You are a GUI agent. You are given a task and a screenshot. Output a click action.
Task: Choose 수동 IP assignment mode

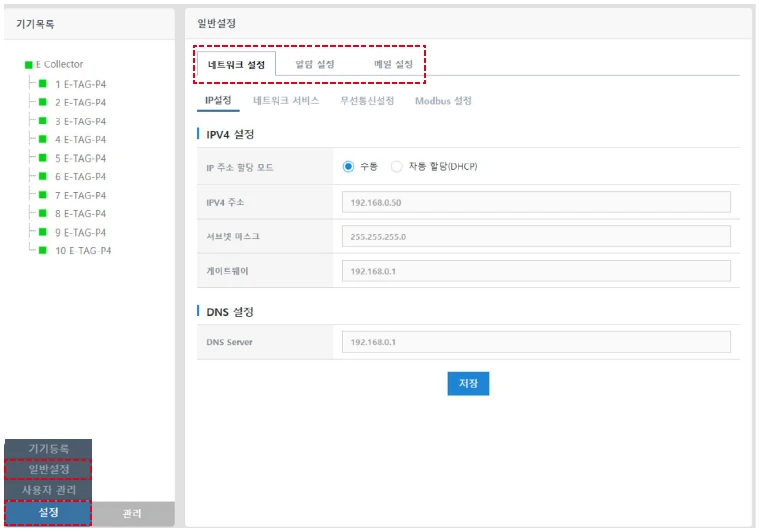point(348,167)
